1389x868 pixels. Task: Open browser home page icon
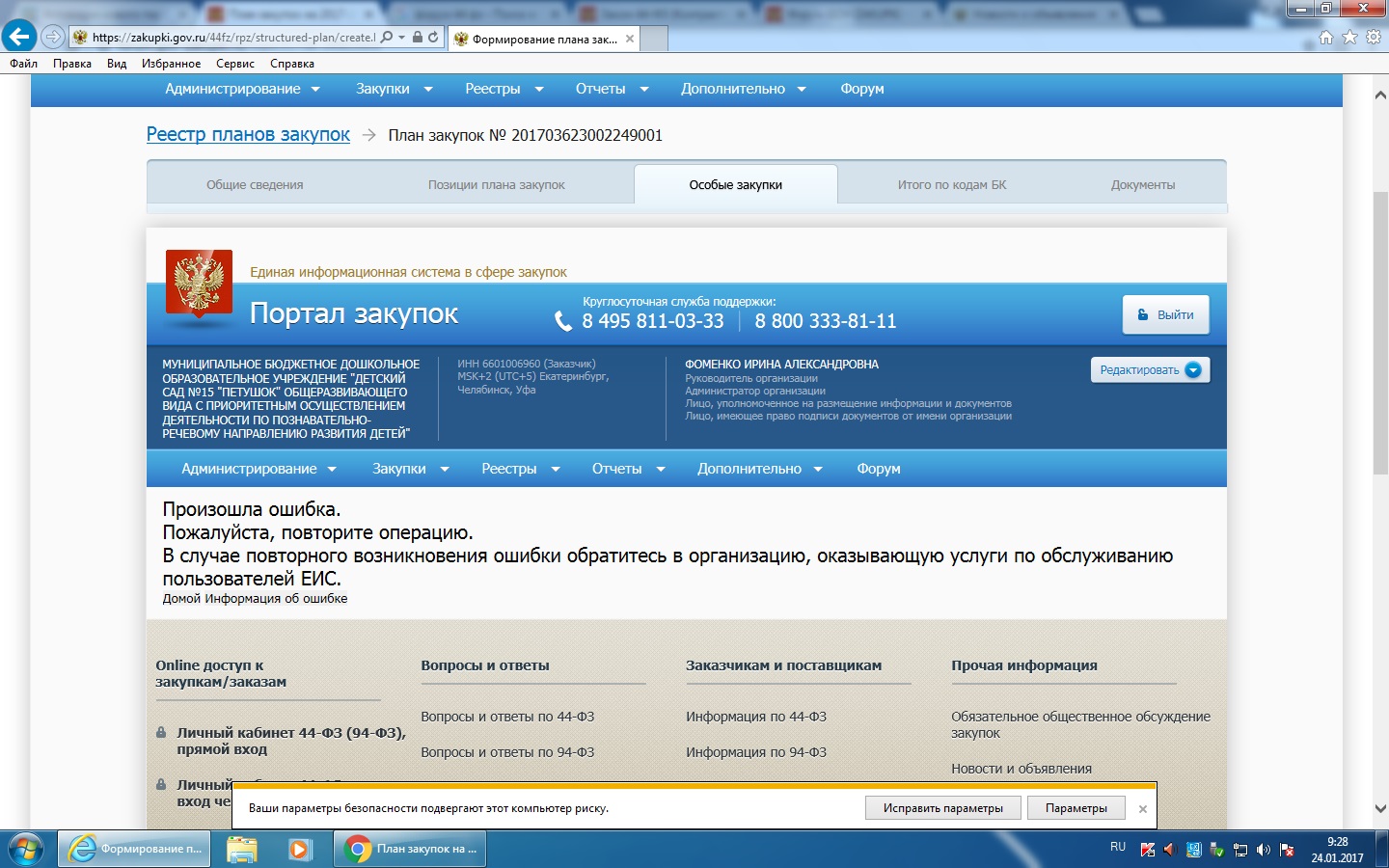pyautogui.click(x=1326, y=38)
